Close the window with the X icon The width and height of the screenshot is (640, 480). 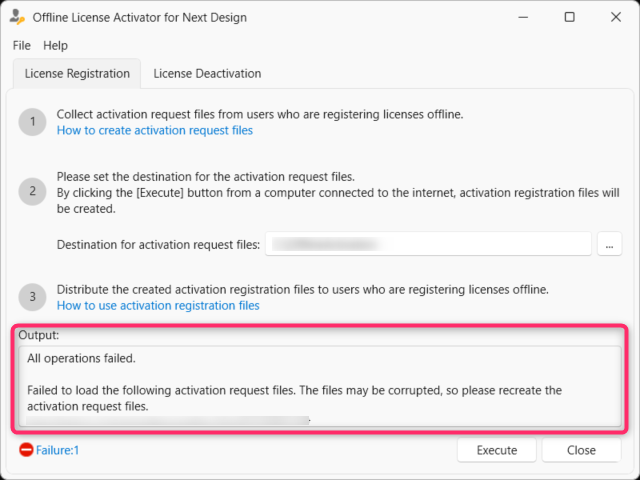pyautogui.click(x=616, y=17)
